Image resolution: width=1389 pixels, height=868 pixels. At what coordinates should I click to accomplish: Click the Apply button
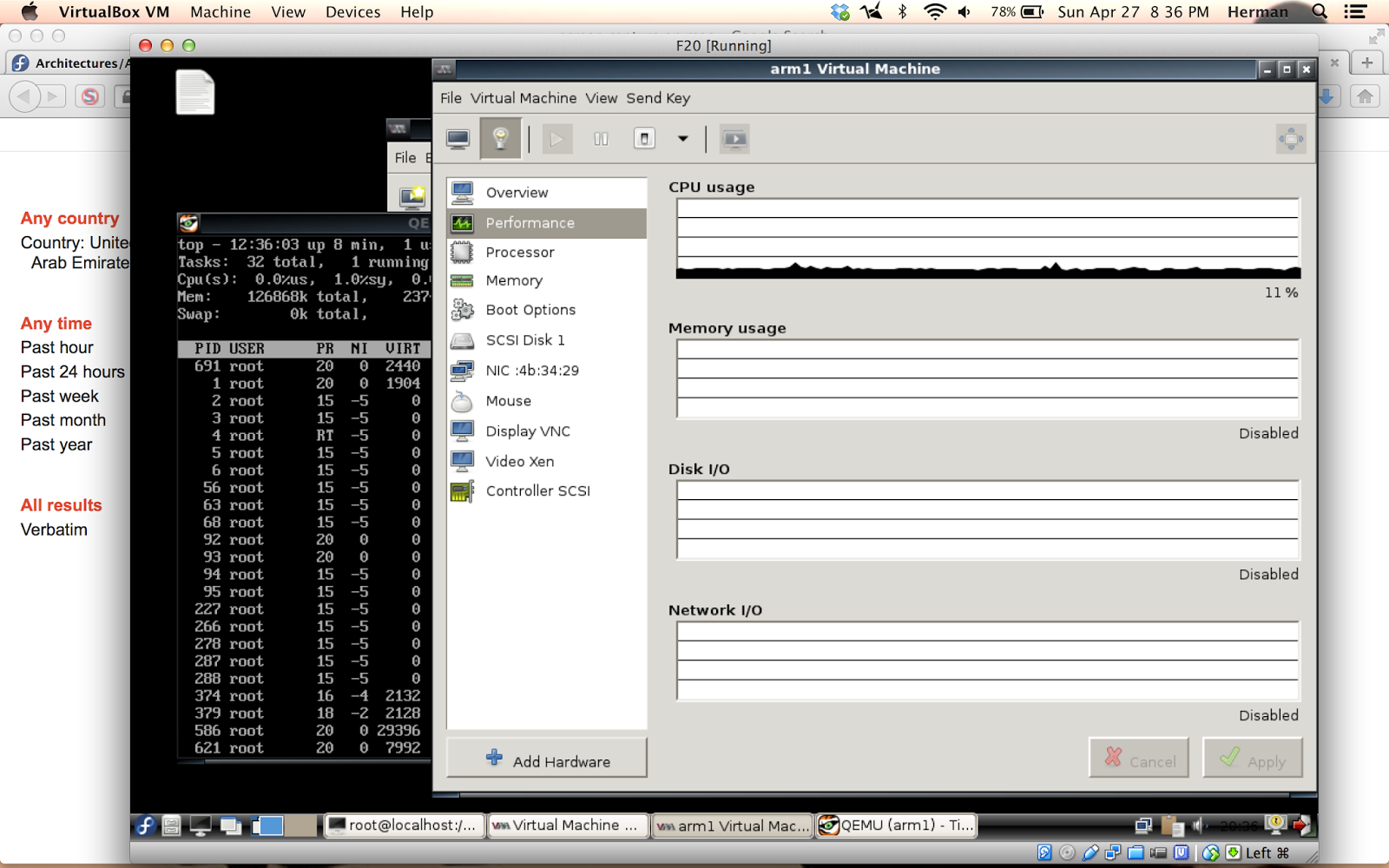[1253, 759]
